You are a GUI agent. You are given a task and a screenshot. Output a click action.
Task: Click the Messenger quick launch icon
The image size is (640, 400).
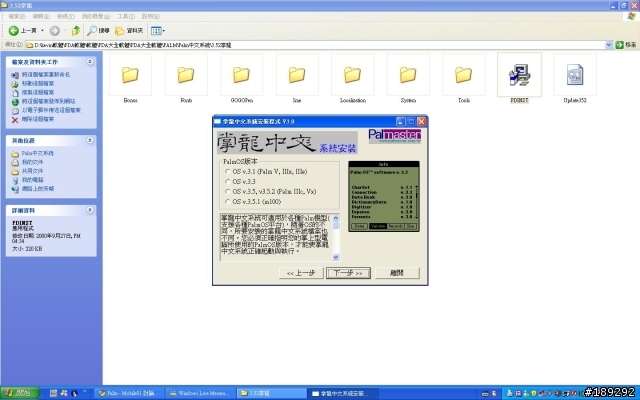[64, 393]
